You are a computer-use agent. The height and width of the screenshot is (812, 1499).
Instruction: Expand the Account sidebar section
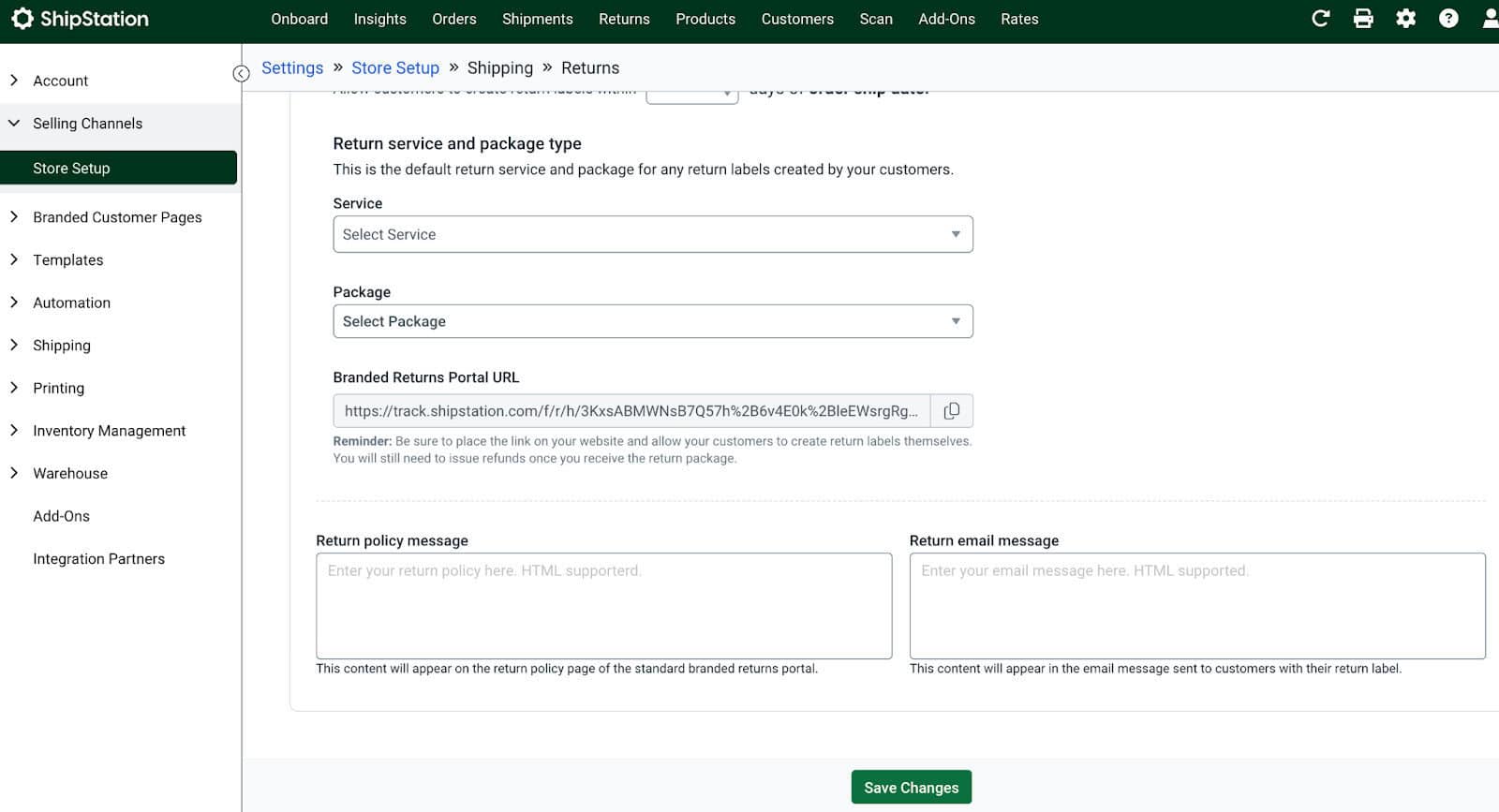pos(60,81)
